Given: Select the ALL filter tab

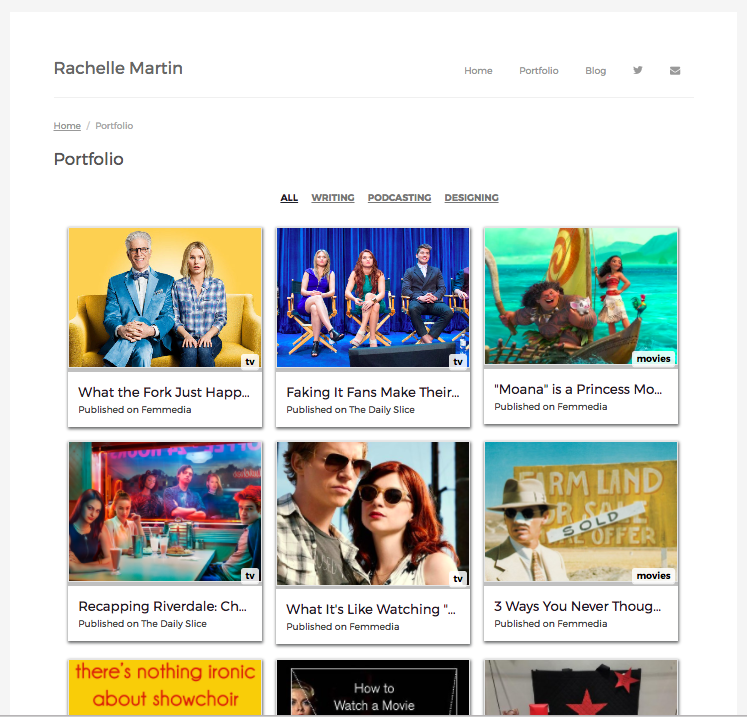Looking at the screenshot, I should (x=289, y=198).
